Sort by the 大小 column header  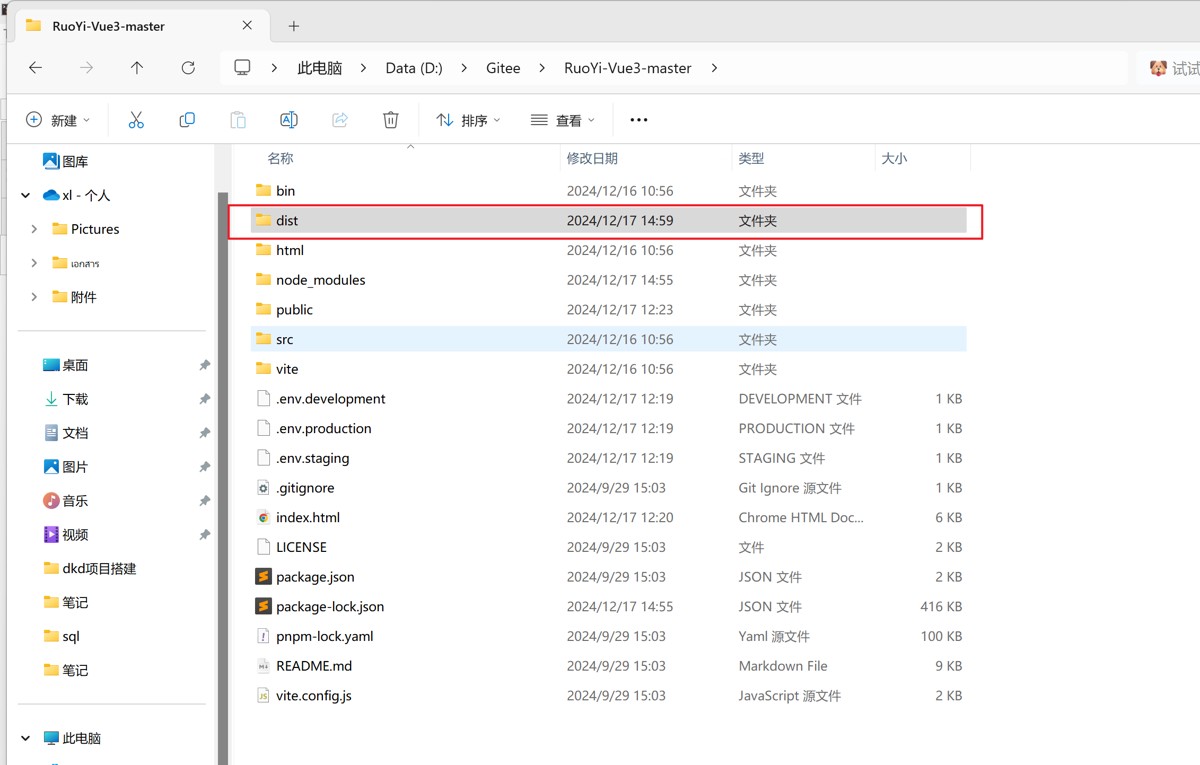(x=894, y=158)
